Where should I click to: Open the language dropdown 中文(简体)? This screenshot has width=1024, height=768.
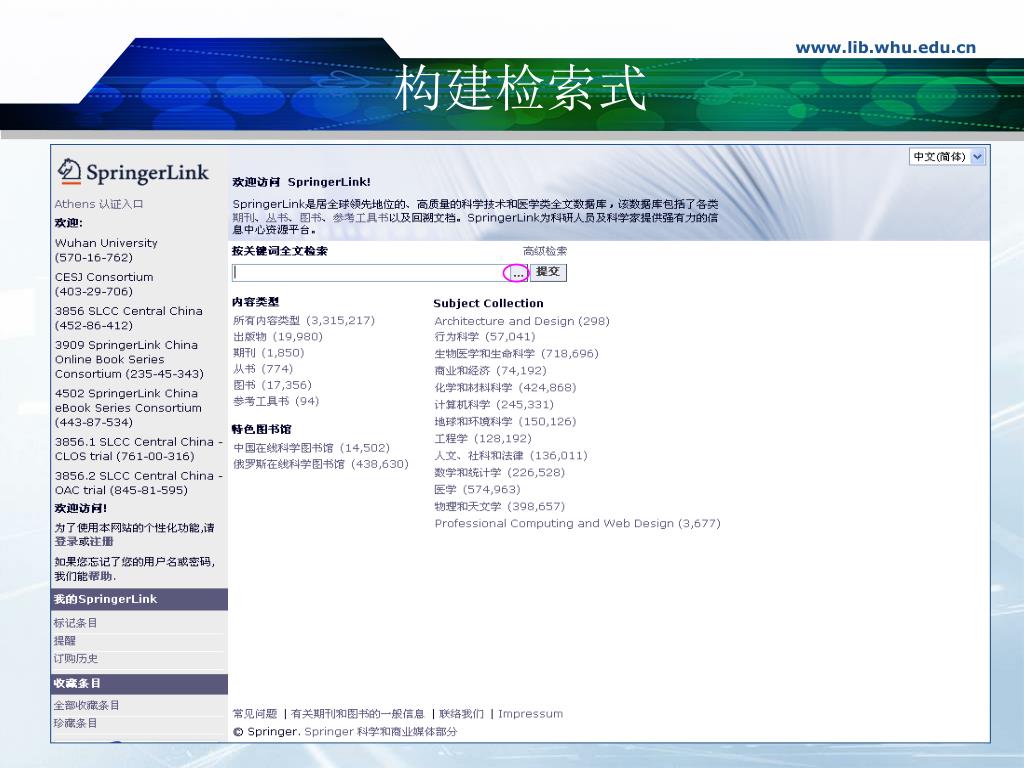(946, 157)
